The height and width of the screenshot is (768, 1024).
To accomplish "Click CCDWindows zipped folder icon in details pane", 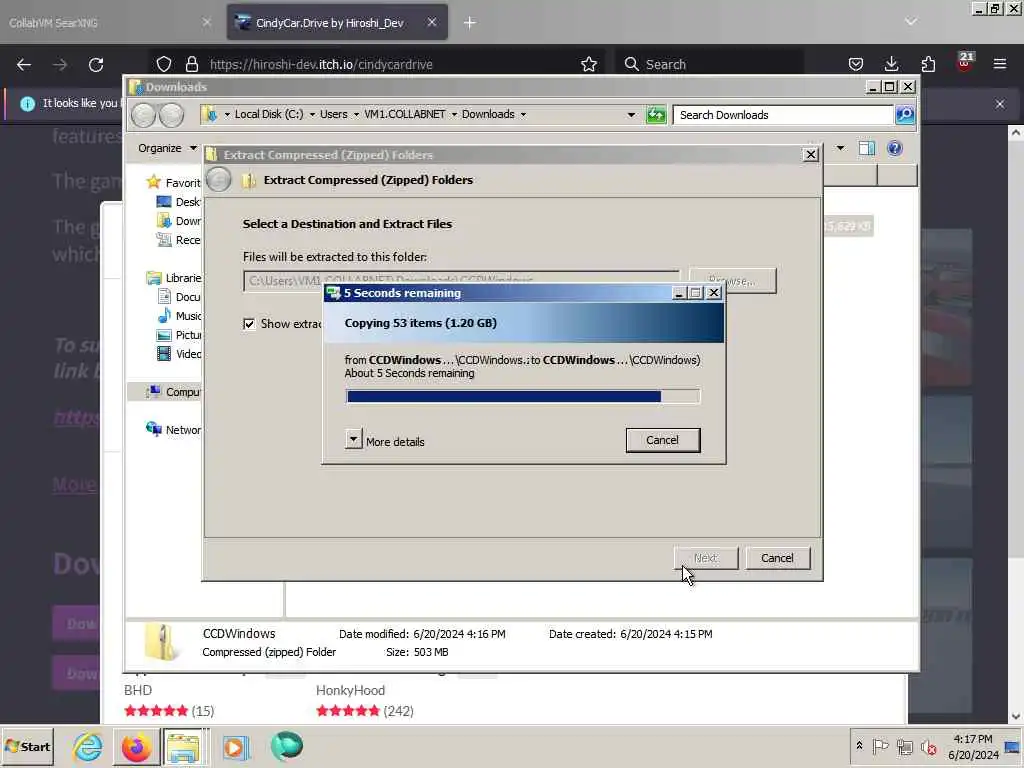I will click(x=161, y=643).
